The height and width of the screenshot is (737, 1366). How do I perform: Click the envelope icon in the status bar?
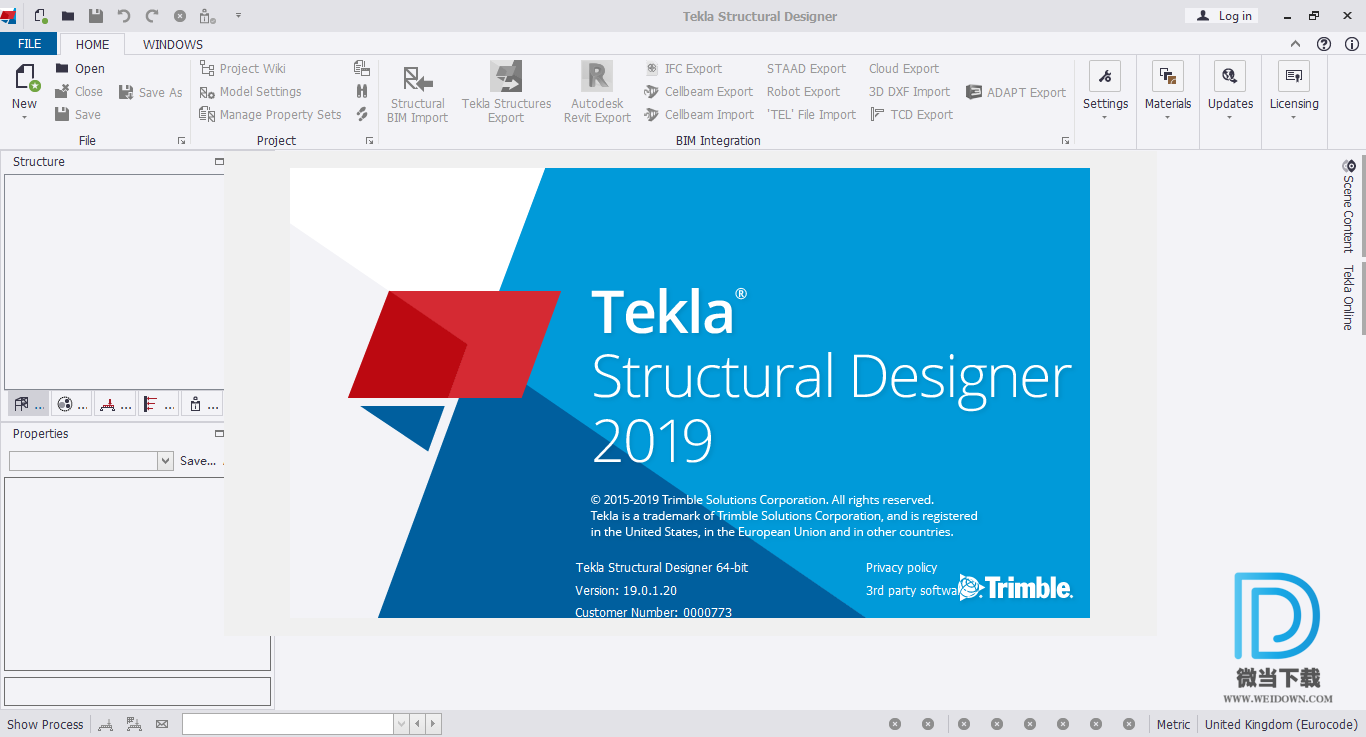162,724
